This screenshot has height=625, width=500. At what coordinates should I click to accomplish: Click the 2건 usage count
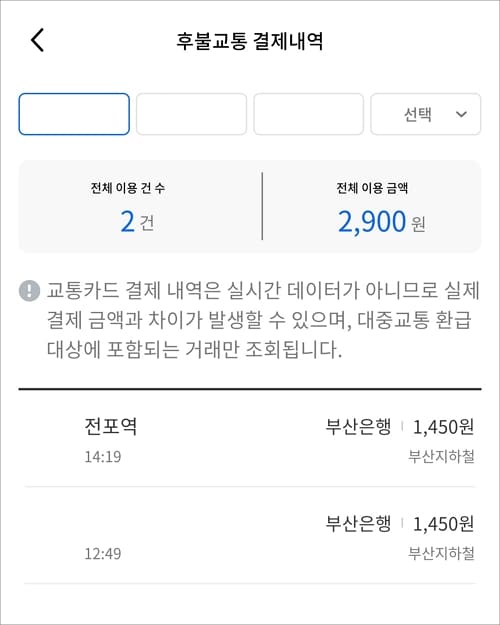(137, 222)
